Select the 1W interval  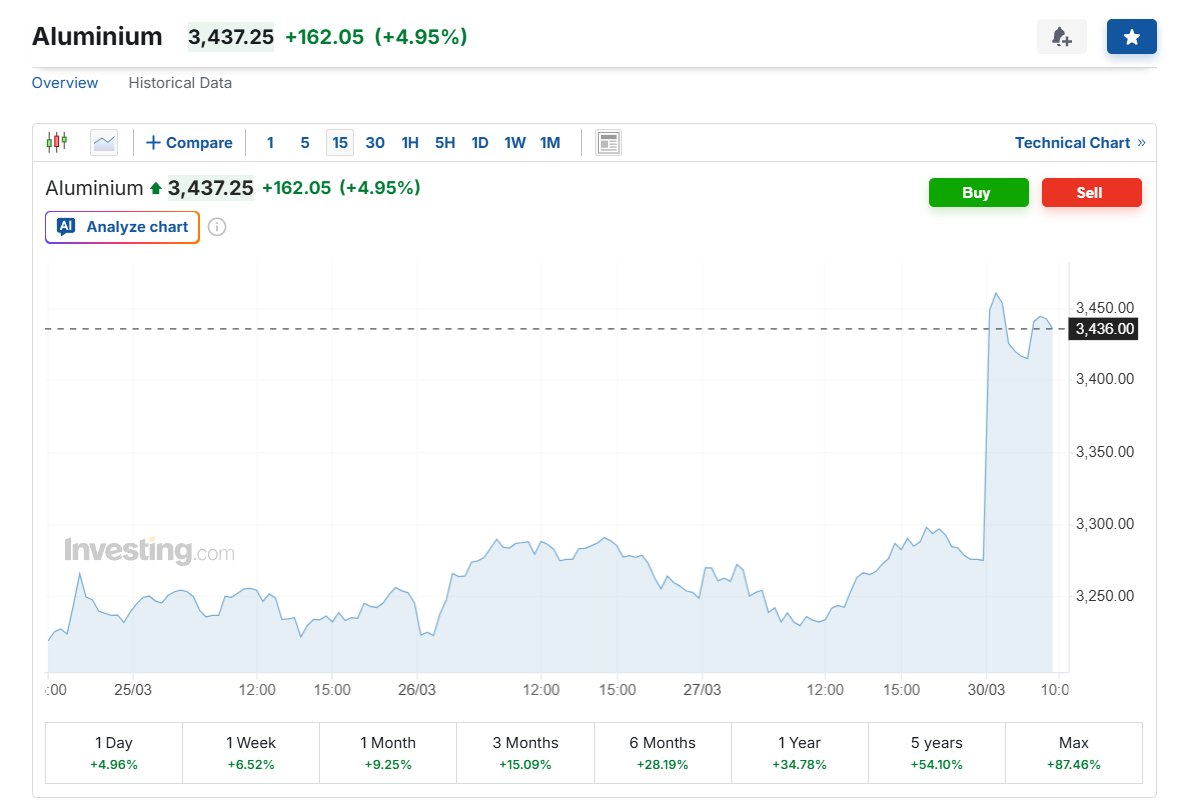coord(515,142)
